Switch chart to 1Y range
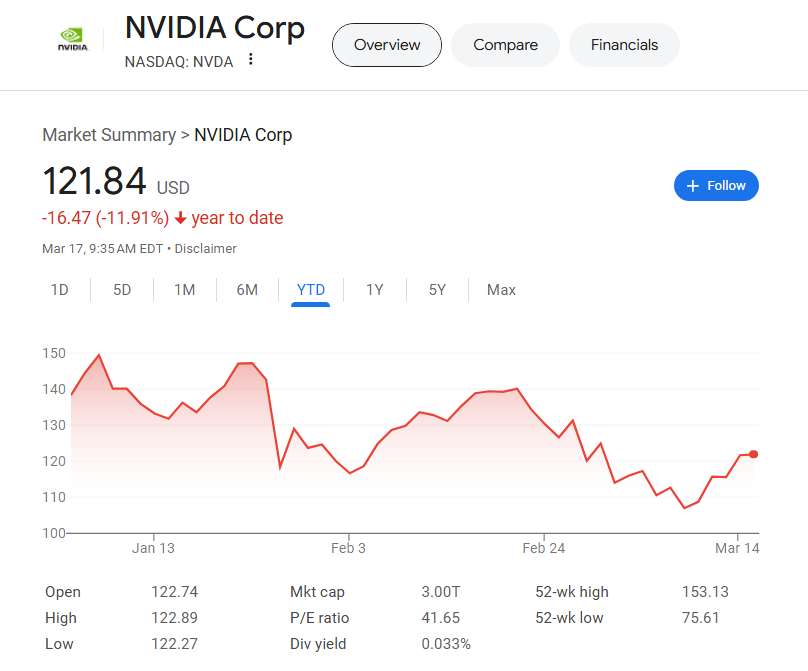The width and height of the screenshot is (808, 671). 374,290
